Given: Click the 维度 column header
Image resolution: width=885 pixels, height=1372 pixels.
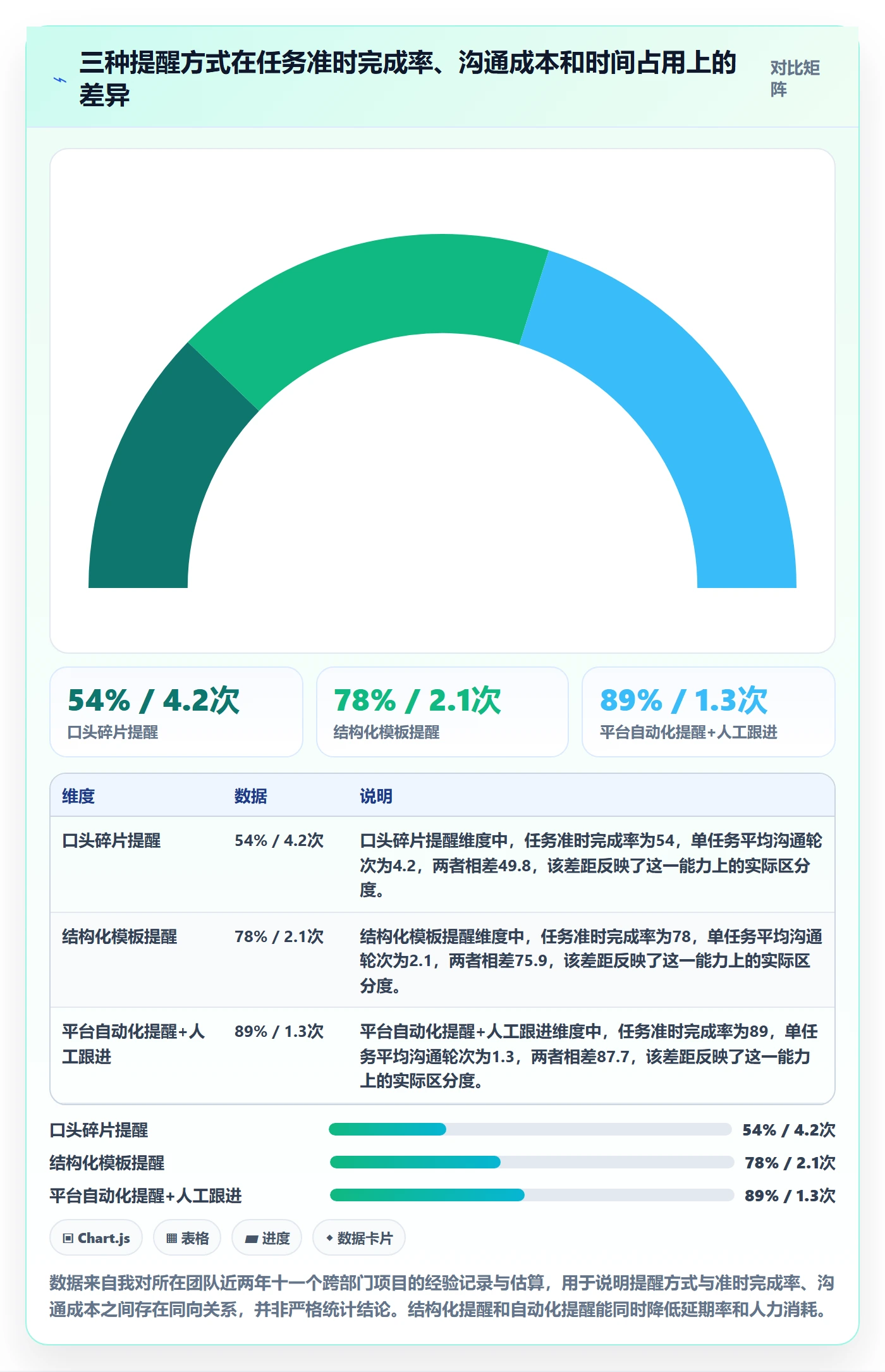Looking at the screenshot, I should click(78, 796).
